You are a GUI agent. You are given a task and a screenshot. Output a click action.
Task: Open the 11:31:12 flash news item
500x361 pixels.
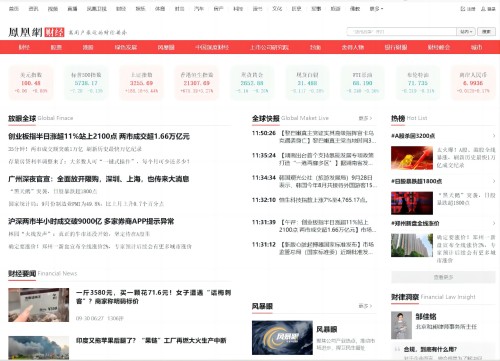(314, 248)
